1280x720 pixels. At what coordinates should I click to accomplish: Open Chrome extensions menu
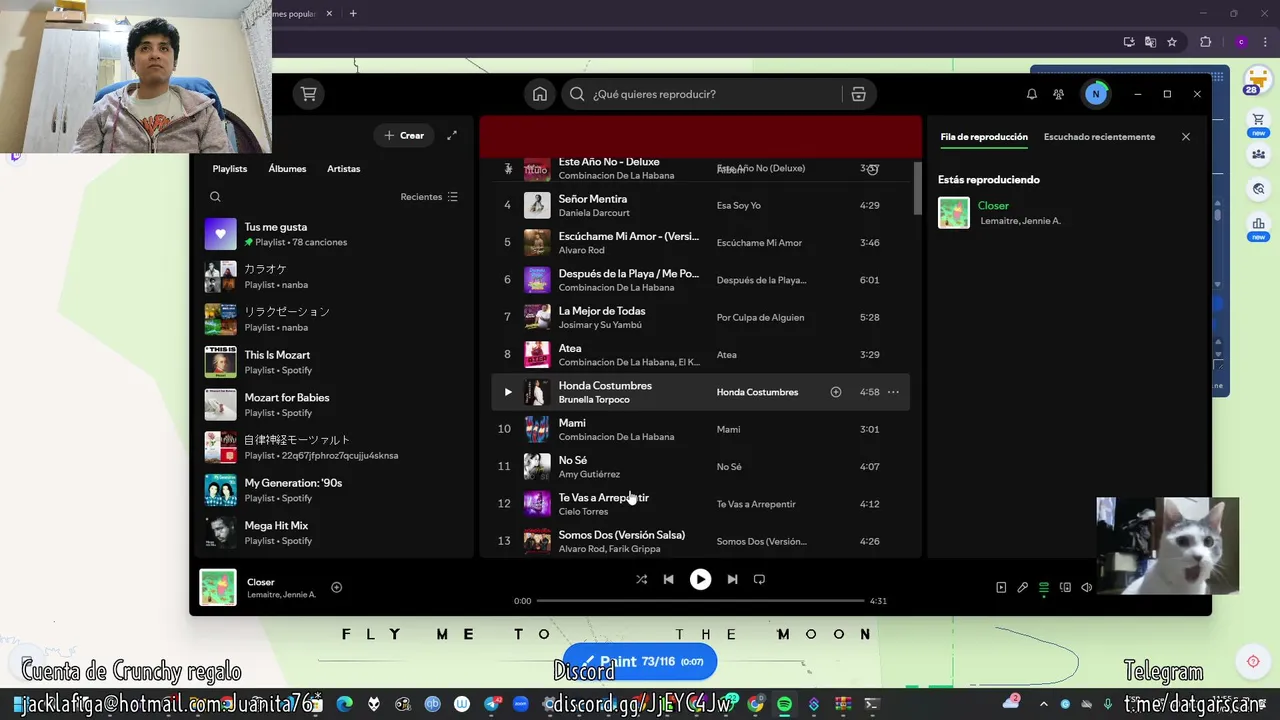(1205, 42)
